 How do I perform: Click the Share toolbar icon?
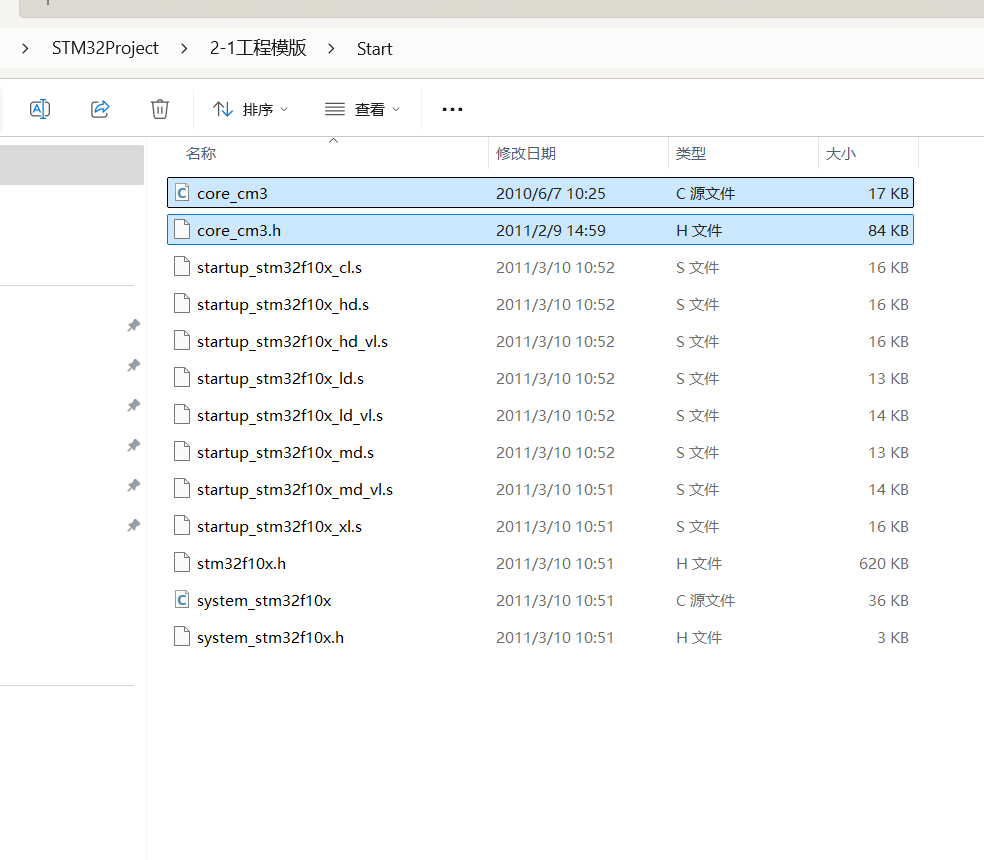click(100, 109)
